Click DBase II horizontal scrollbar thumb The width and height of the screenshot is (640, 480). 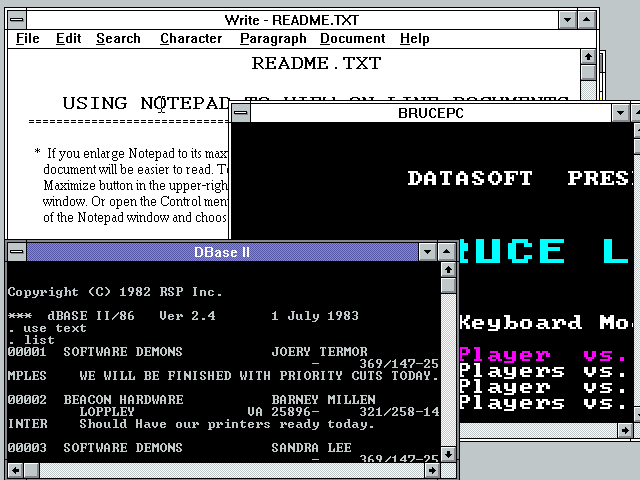pyautogui.click(x=32, y=470)
